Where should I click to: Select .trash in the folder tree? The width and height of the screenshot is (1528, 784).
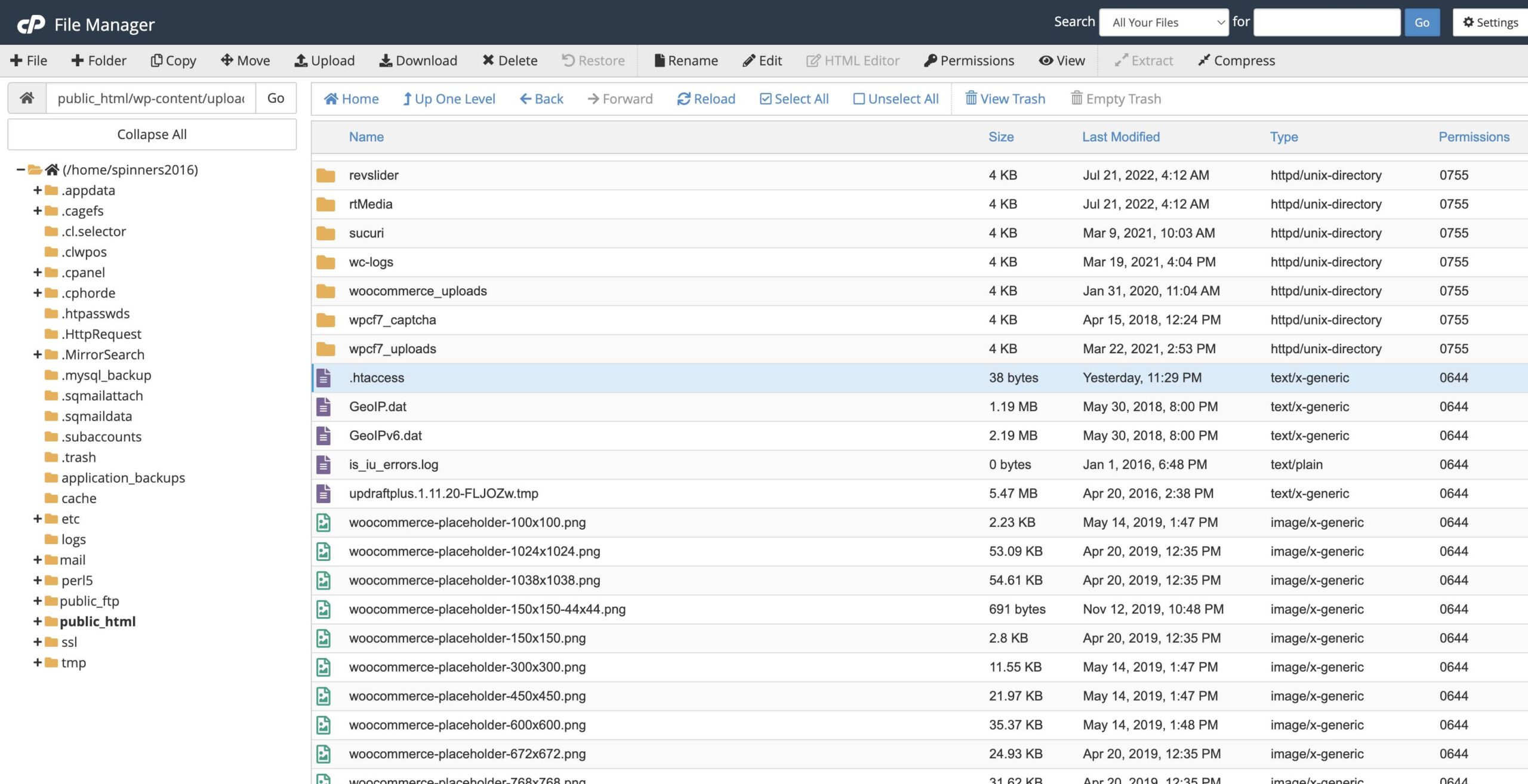78,457
